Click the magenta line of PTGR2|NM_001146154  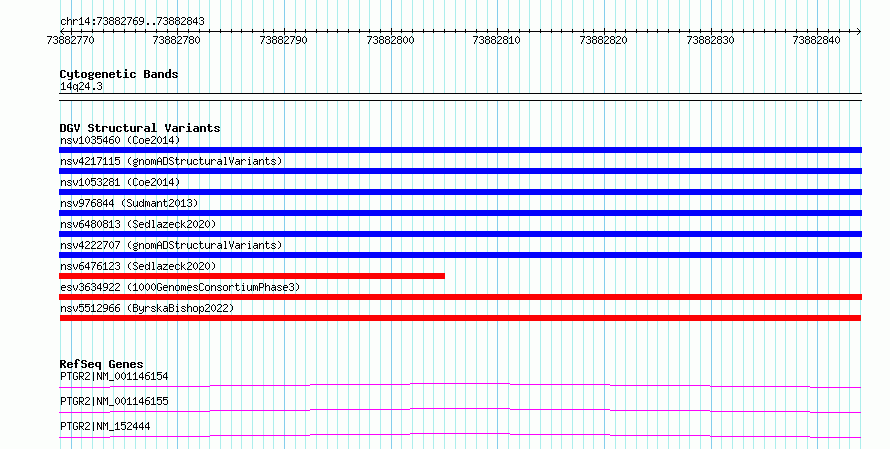click(x=460, y=386)
